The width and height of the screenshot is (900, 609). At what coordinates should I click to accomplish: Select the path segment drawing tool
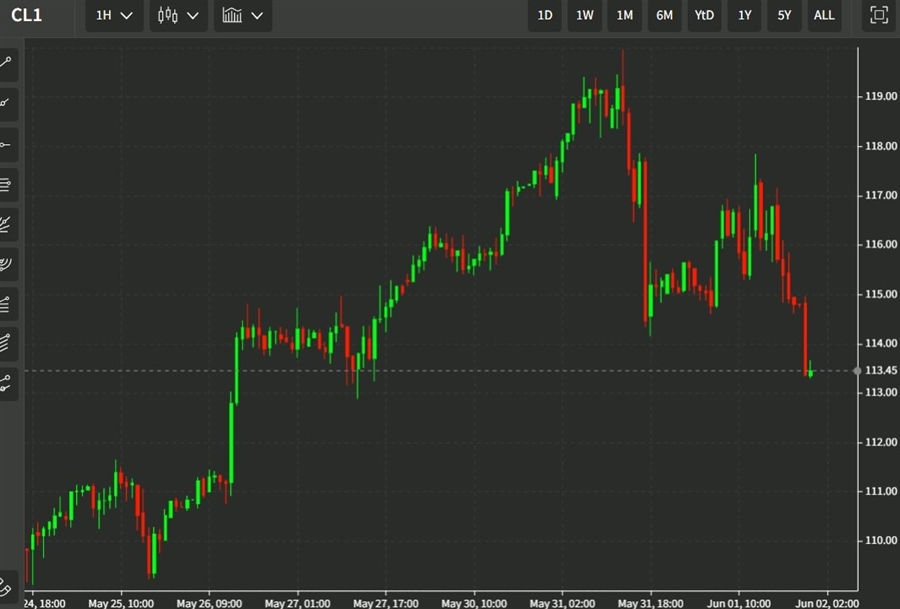[x=7, y=383]
